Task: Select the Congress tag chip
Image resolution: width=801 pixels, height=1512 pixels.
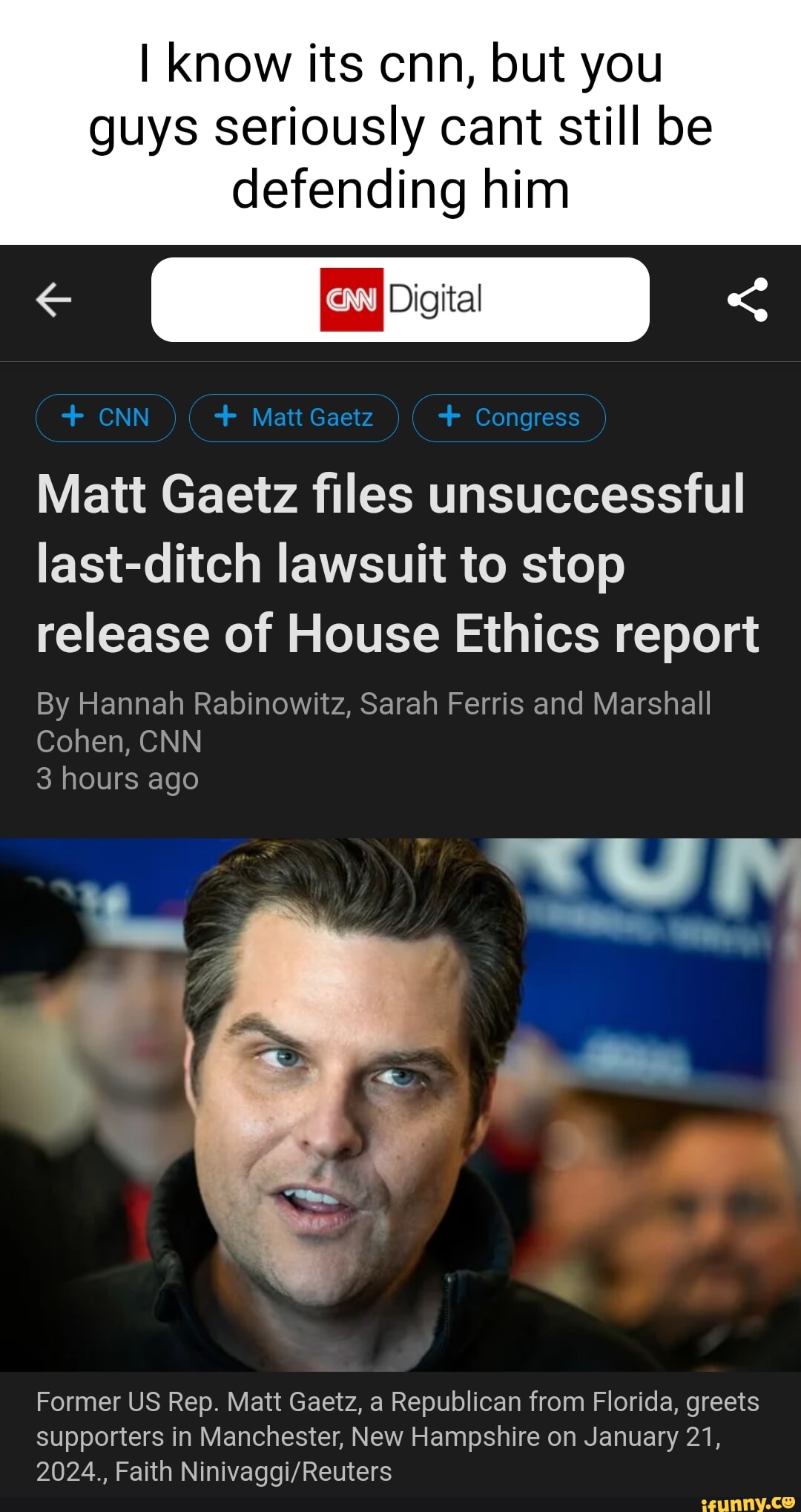Action: pos(509,417)
